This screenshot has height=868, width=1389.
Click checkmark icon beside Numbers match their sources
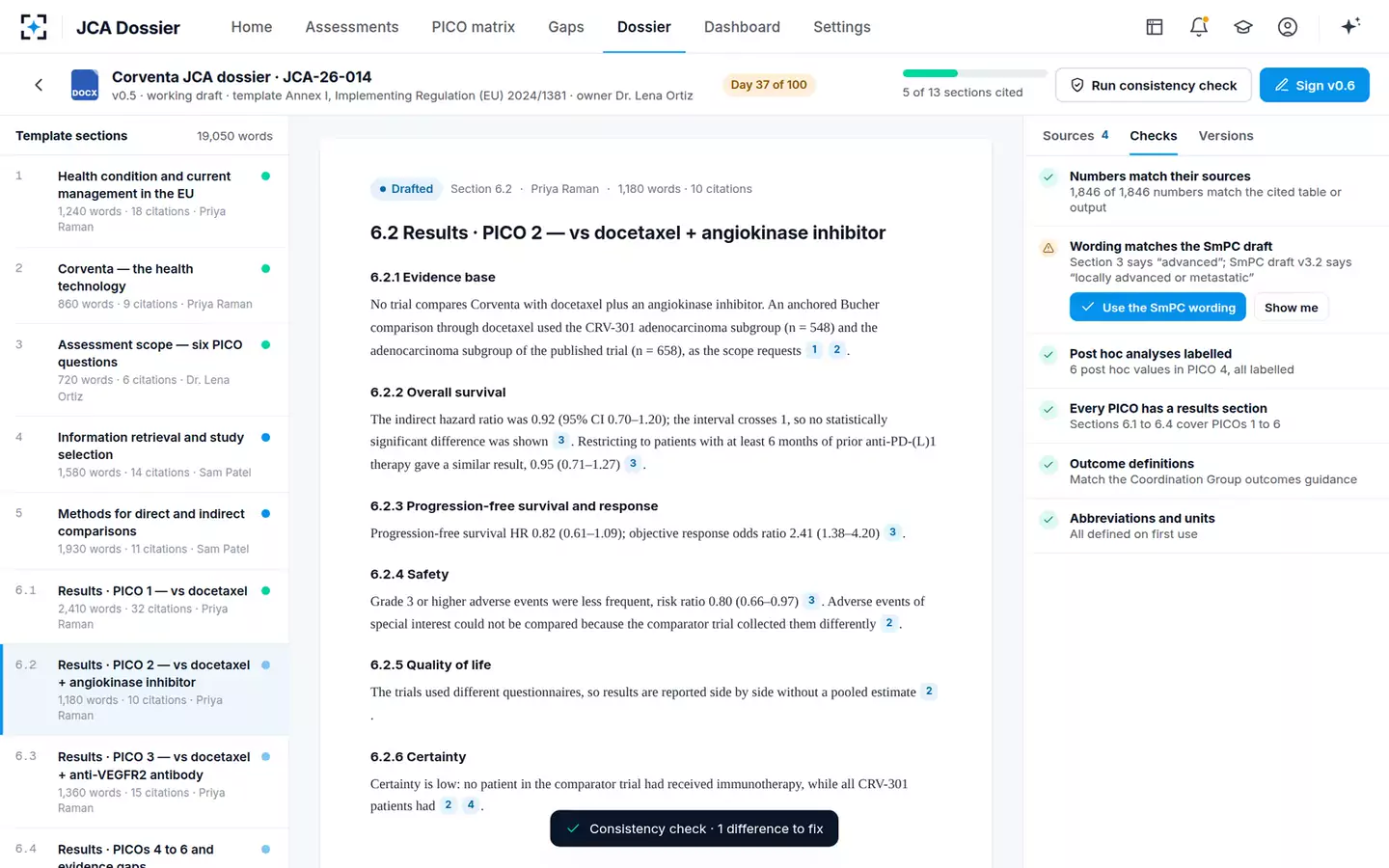pyautogui.click(x=1049, y=177)
